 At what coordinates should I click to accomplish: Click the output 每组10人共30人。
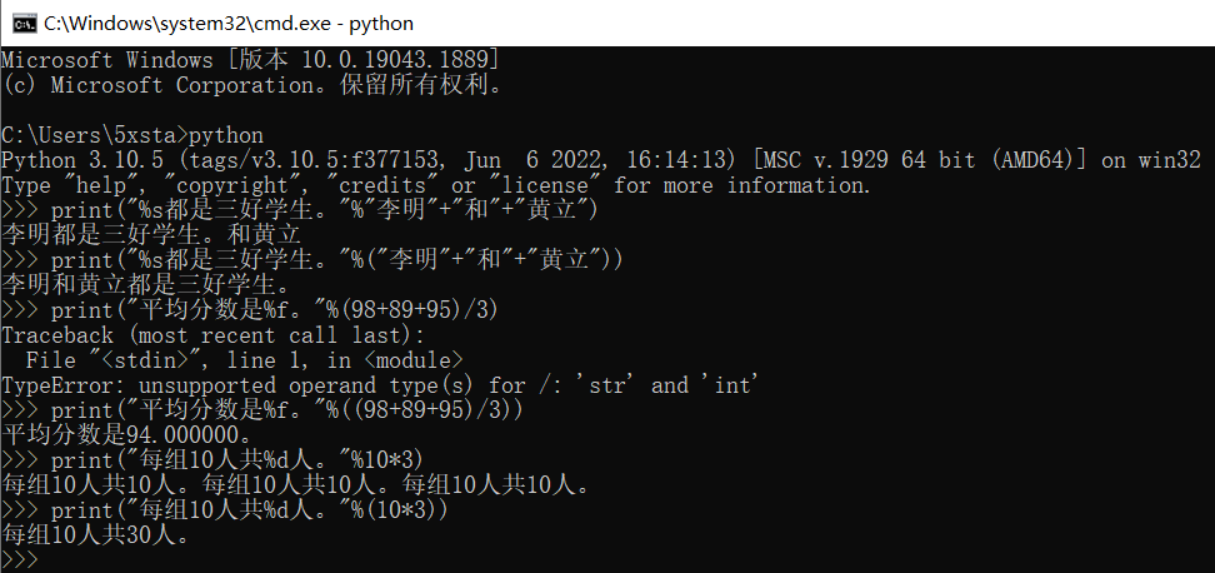(x=96, y=535)
